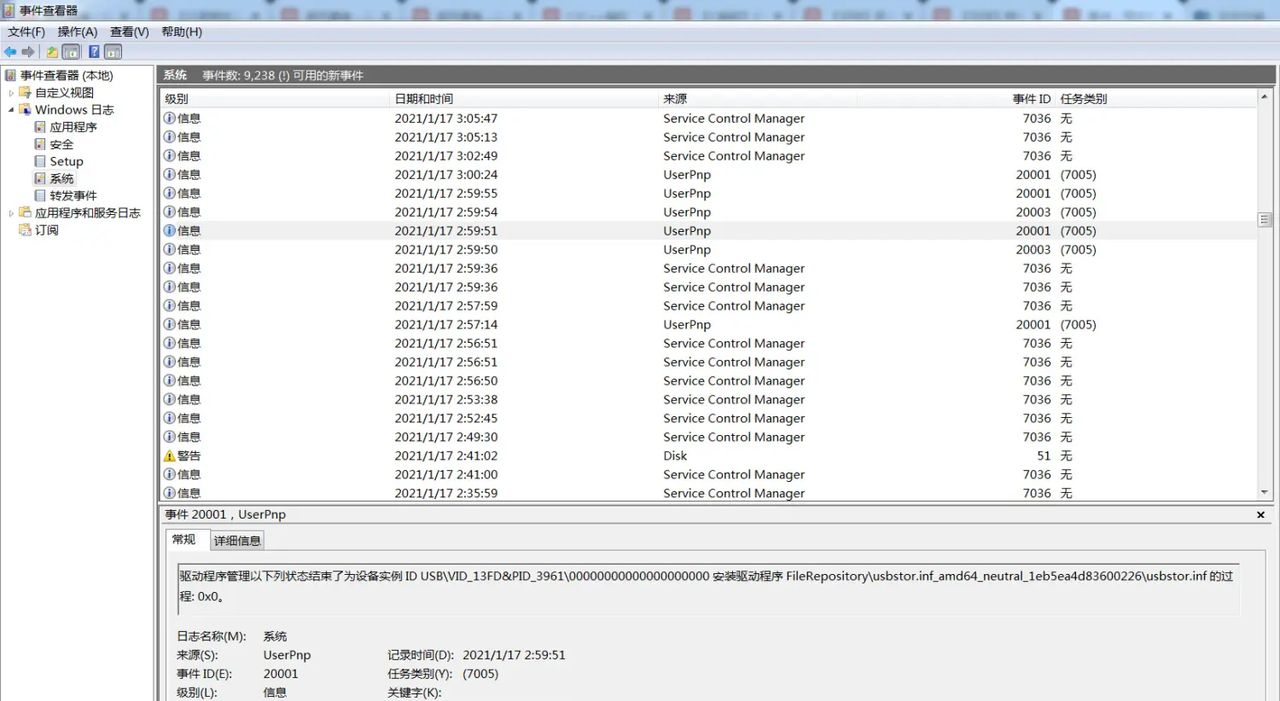Click the Setup log icon in tree

(40, 161)
